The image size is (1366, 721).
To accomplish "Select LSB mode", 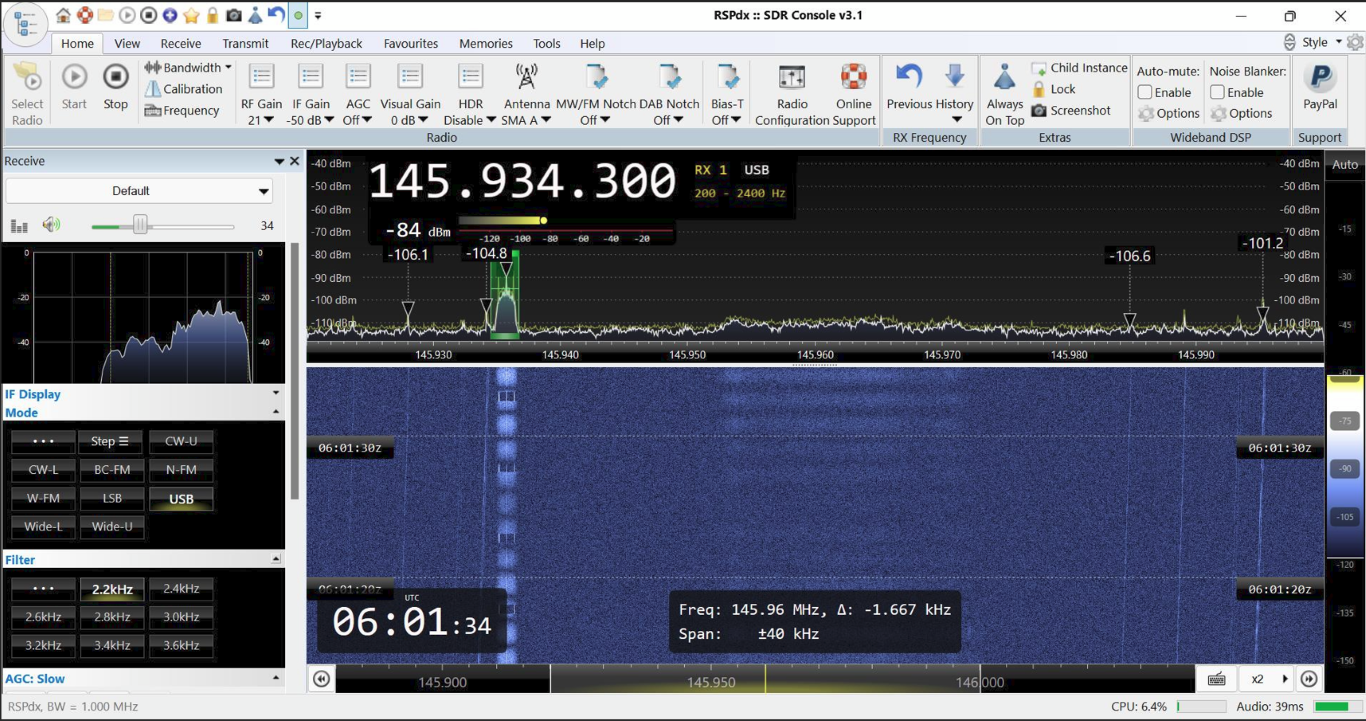I will click(112, 498).
